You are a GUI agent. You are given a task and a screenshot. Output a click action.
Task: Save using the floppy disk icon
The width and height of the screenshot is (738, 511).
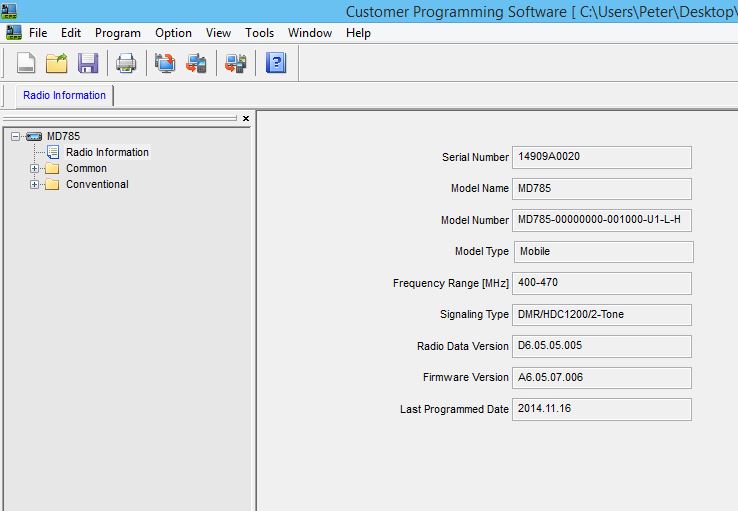(x=88, y=63)
